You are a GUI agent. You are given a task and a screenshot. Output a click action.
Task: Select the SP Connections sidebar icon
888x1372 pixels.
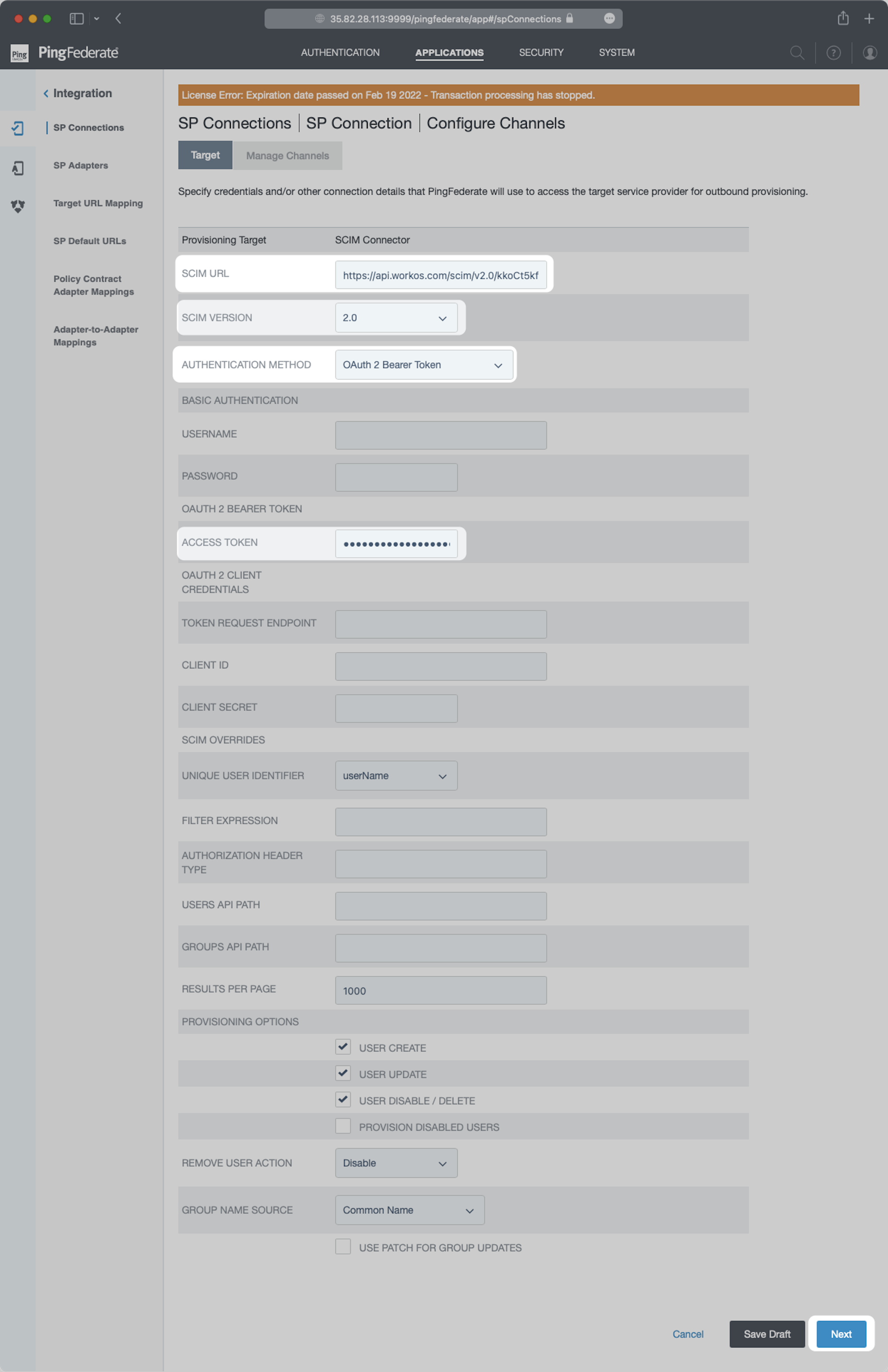18,128
